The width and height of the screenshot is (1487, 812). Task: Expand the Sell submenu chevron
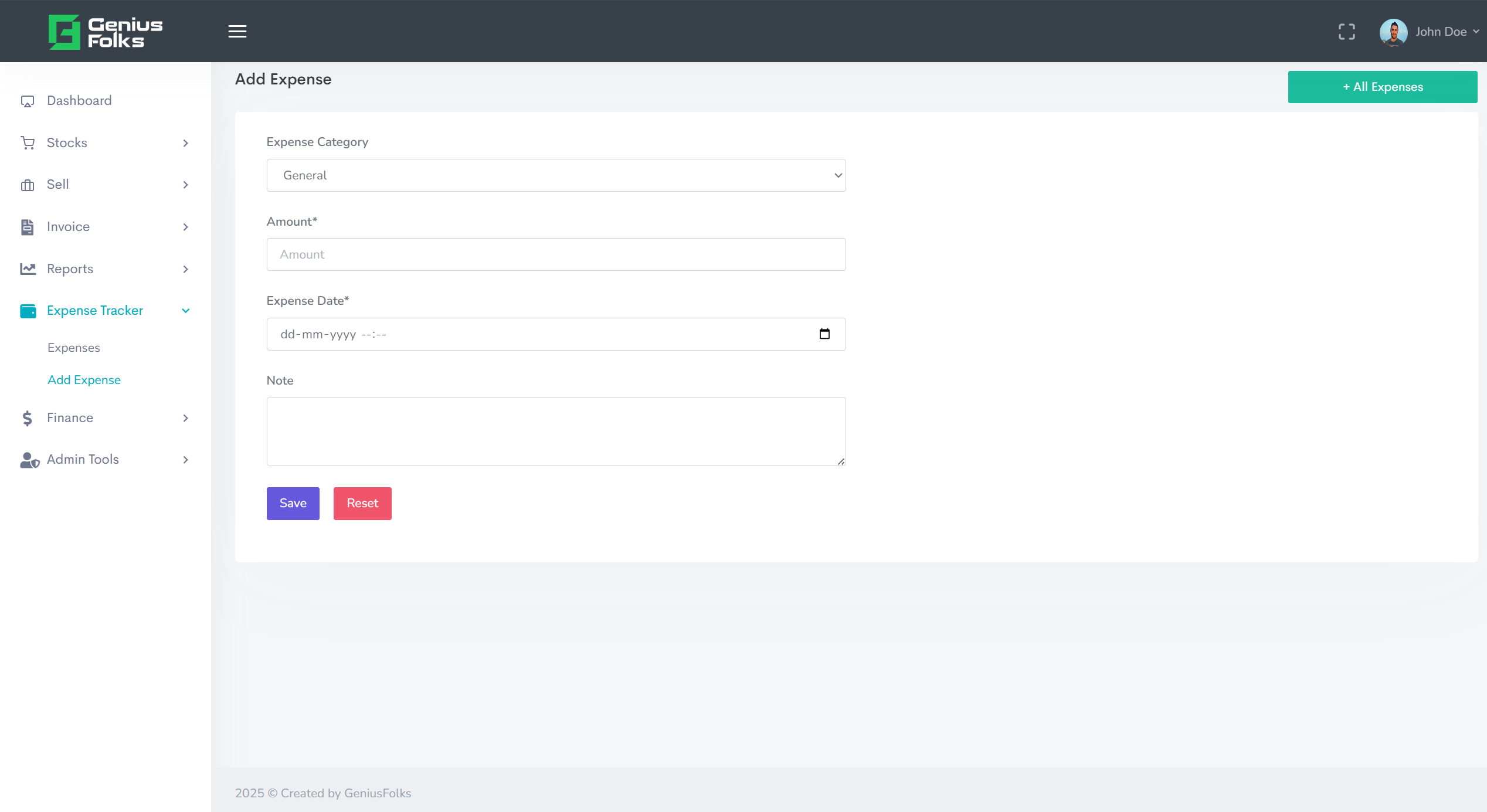click(x=185, y=185)
